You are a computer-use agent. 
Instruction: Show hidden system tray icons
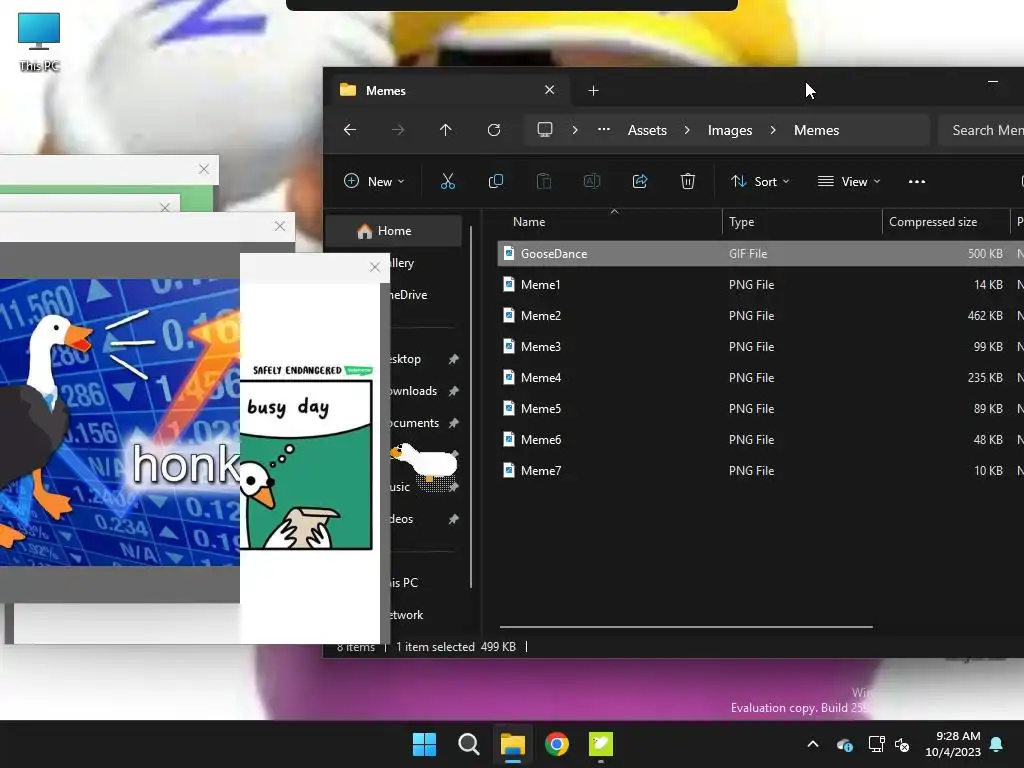pos(813,744)
